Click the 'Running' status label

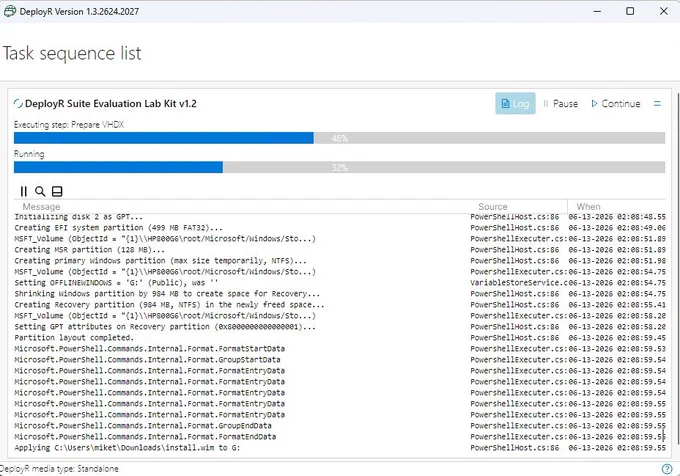29,154
